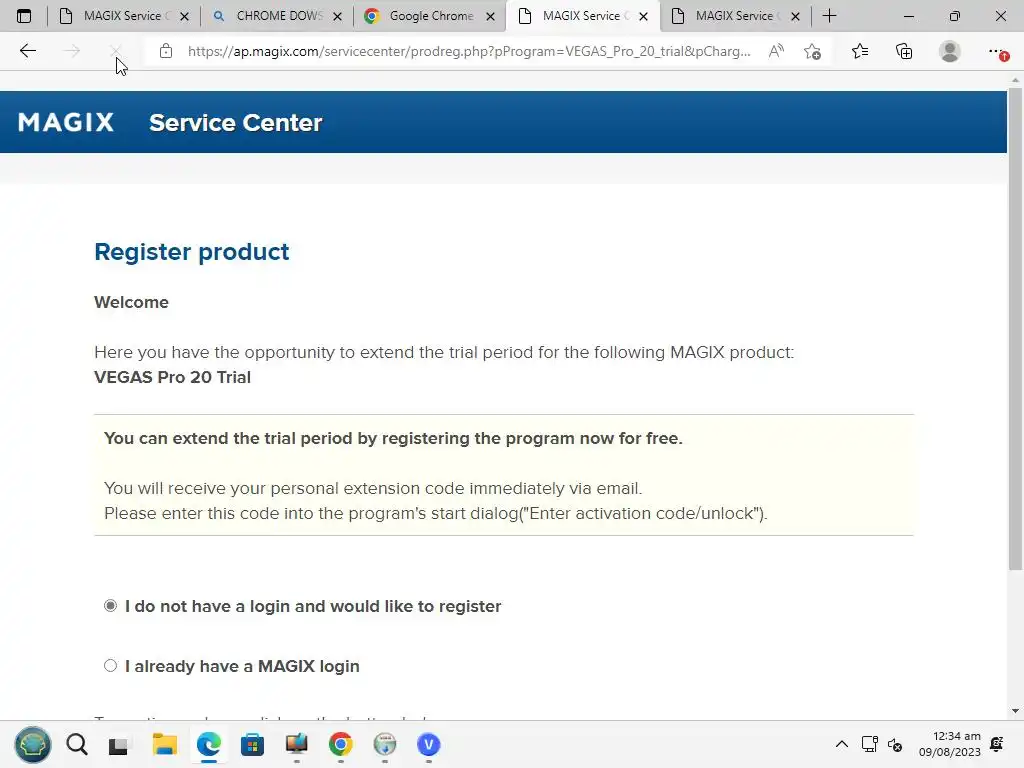Open Read aloud in address bar
The image size is (1024, 768).
click(776, 51)
